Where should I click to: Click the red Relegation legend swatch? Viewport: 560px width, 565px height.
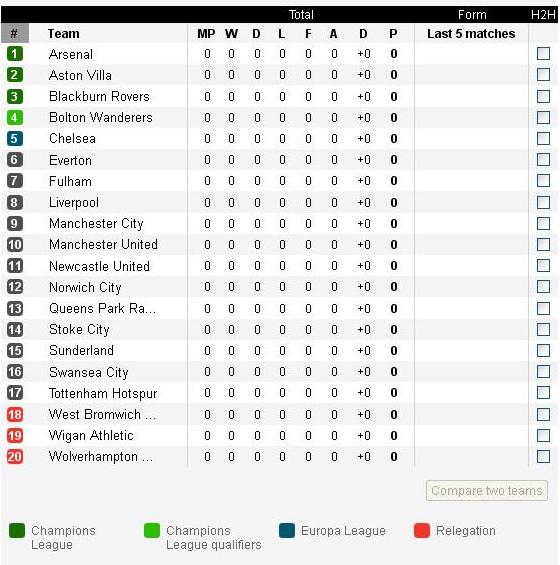click(422, 530)
